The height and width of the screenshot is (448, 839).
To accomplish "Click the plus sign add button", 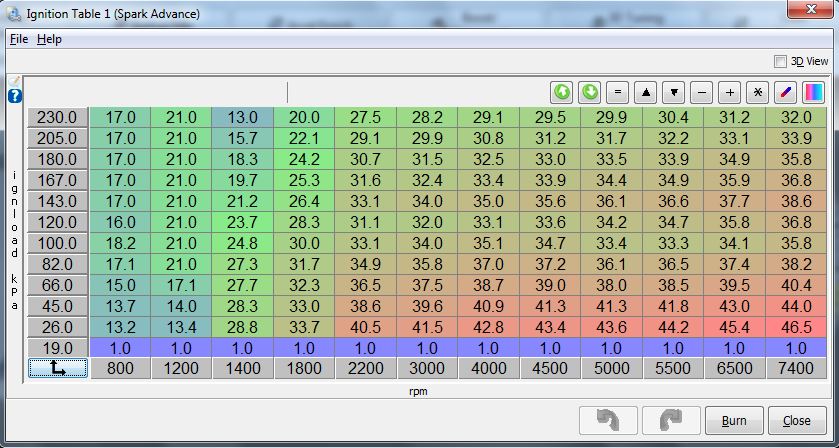I will 730,92.
